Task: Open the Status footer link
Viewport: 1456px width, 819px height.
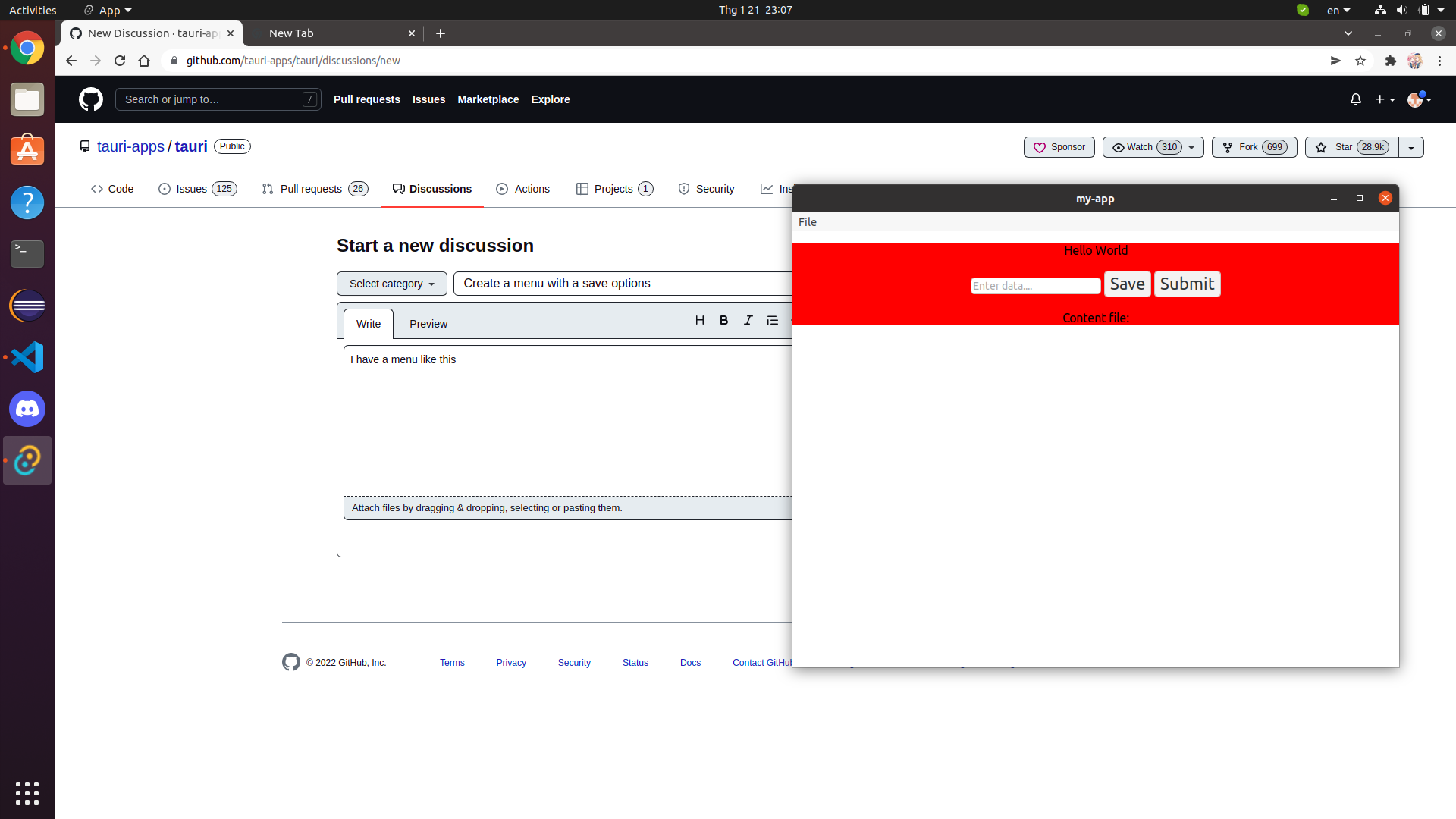Action: [x=635, y=663]
